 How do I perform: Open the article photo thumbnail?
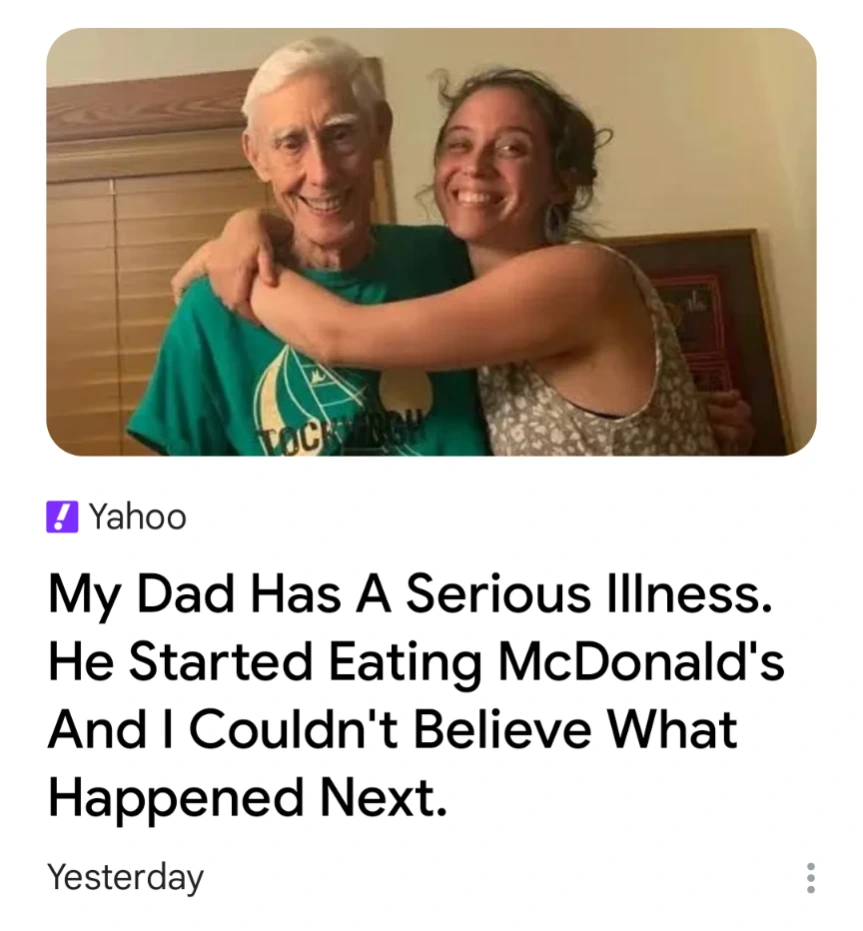pyautogui.click(x=431, y=242)
